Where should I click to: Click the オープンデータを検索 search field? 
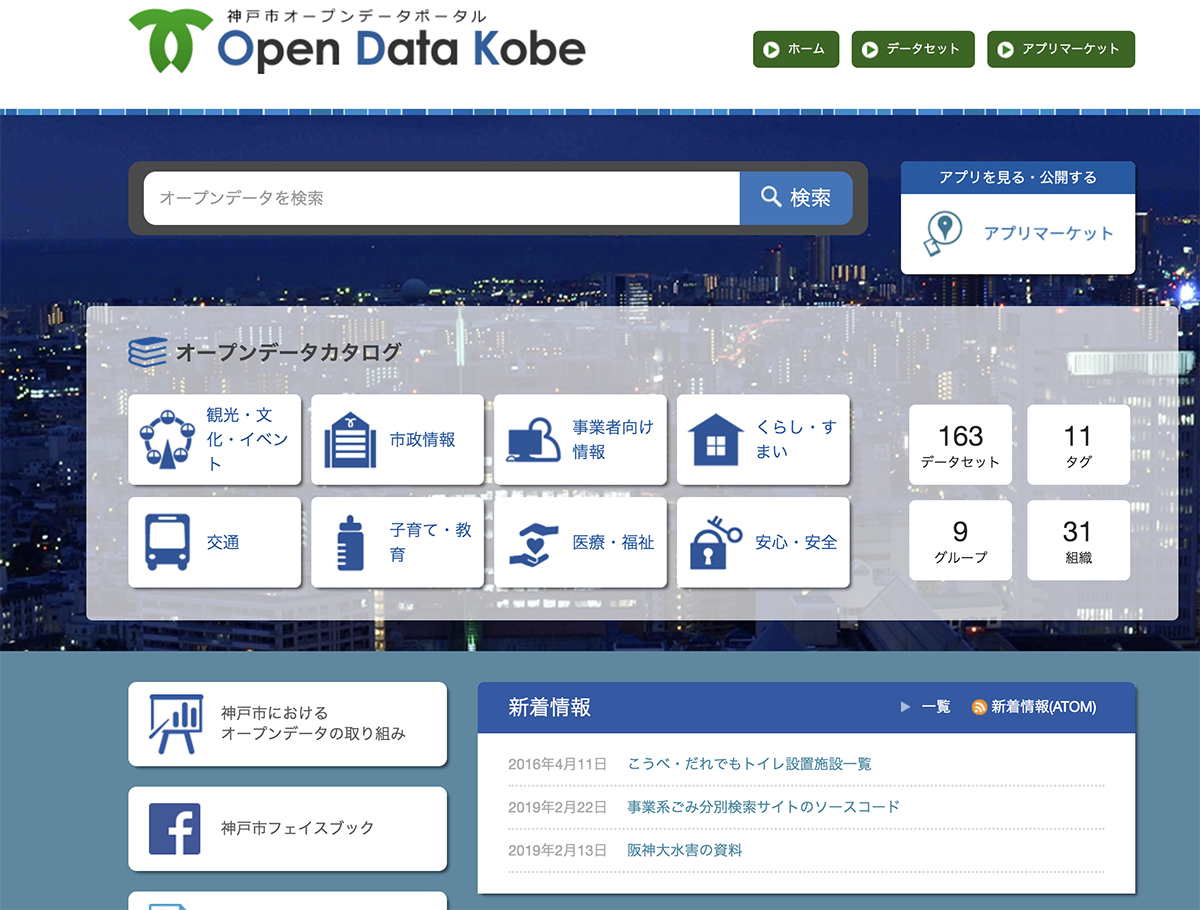(x=441, y=198)
